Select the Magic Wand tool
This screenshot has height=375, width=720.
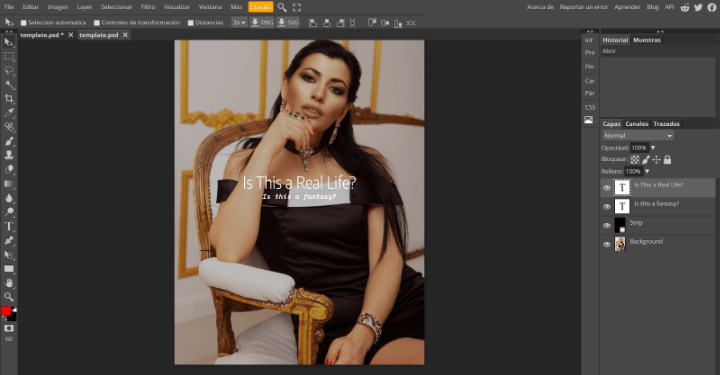[9, 85]
